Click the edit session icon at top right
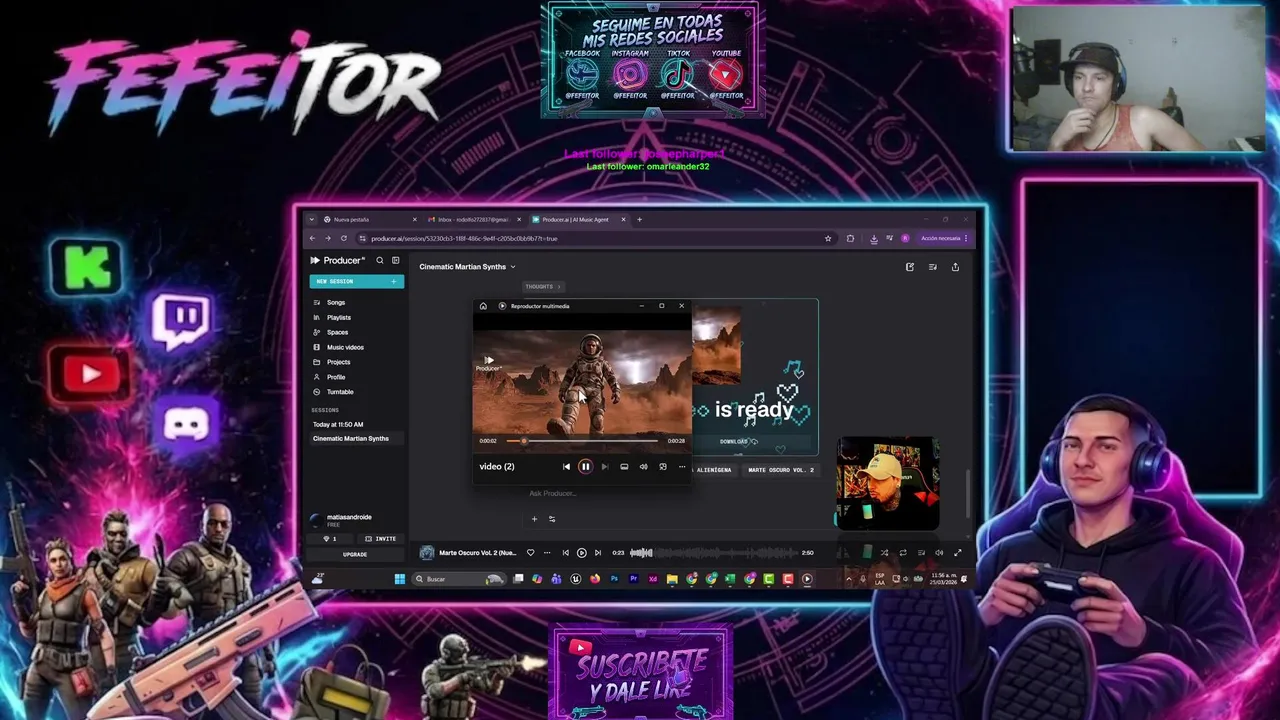Screen dimensions: 1280x720 910,267
